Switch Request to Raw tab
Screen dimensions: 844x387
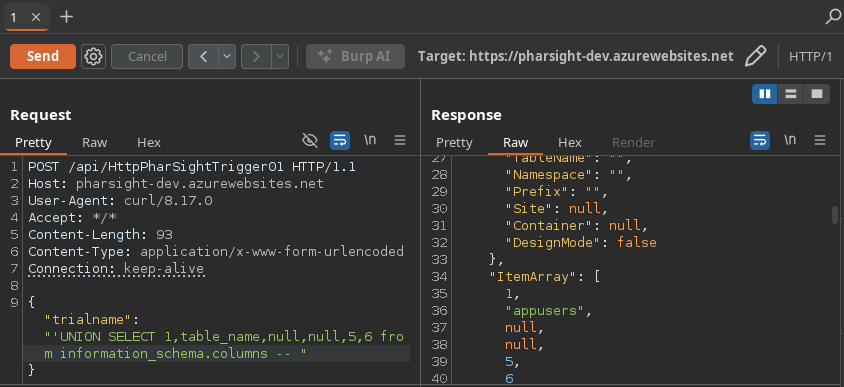[x=94, y=143]
